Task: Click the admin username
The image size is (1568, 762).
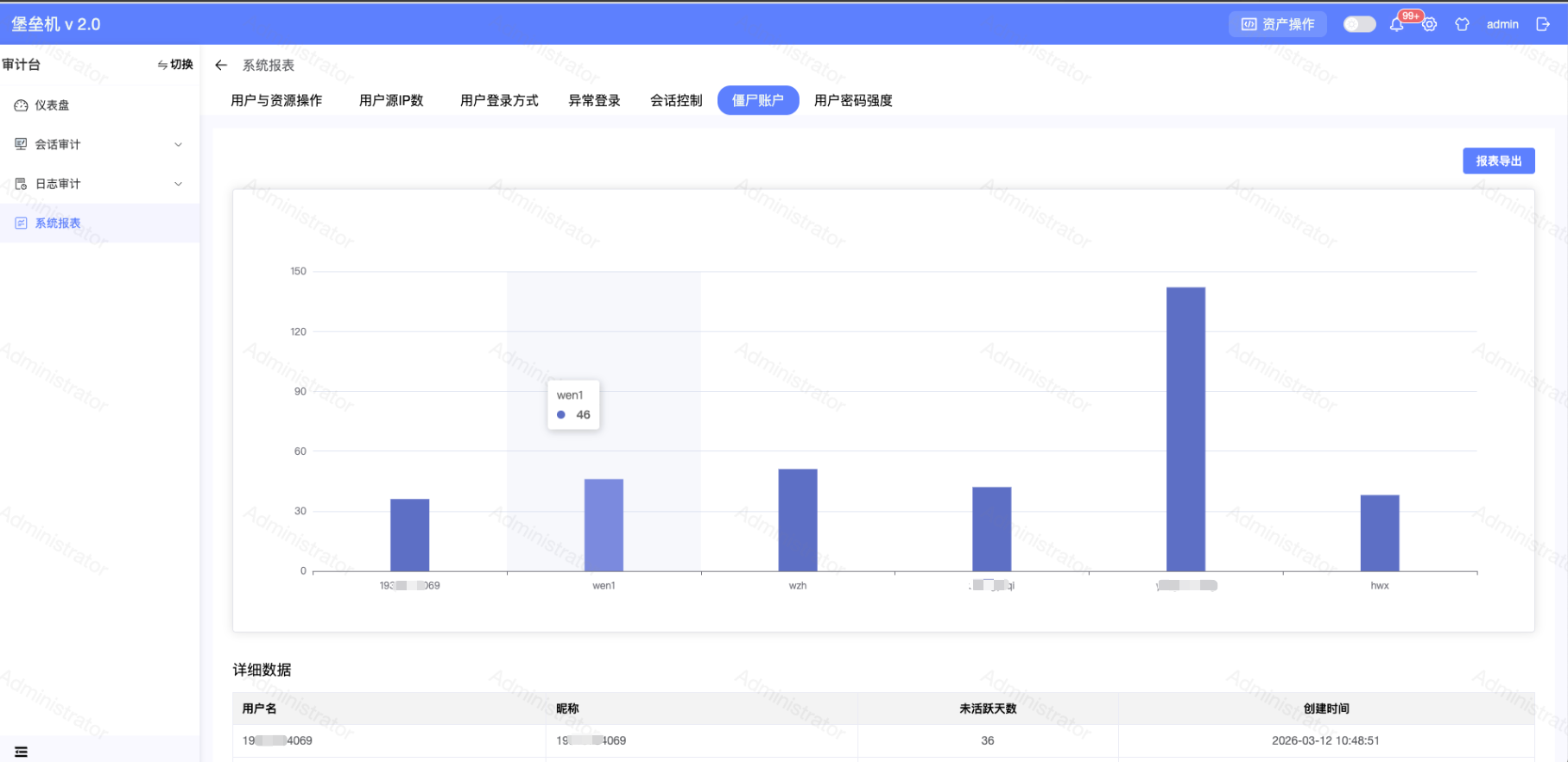Action: pos(1502,24)
